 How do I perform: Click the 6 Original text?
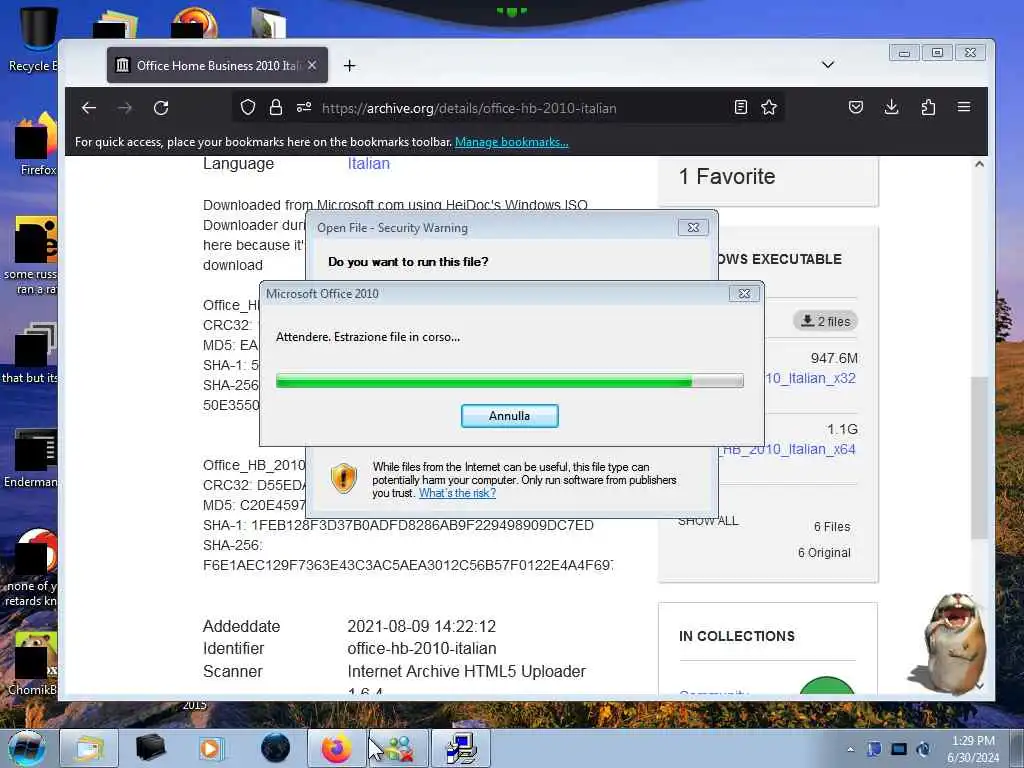(x=824, y=552)
